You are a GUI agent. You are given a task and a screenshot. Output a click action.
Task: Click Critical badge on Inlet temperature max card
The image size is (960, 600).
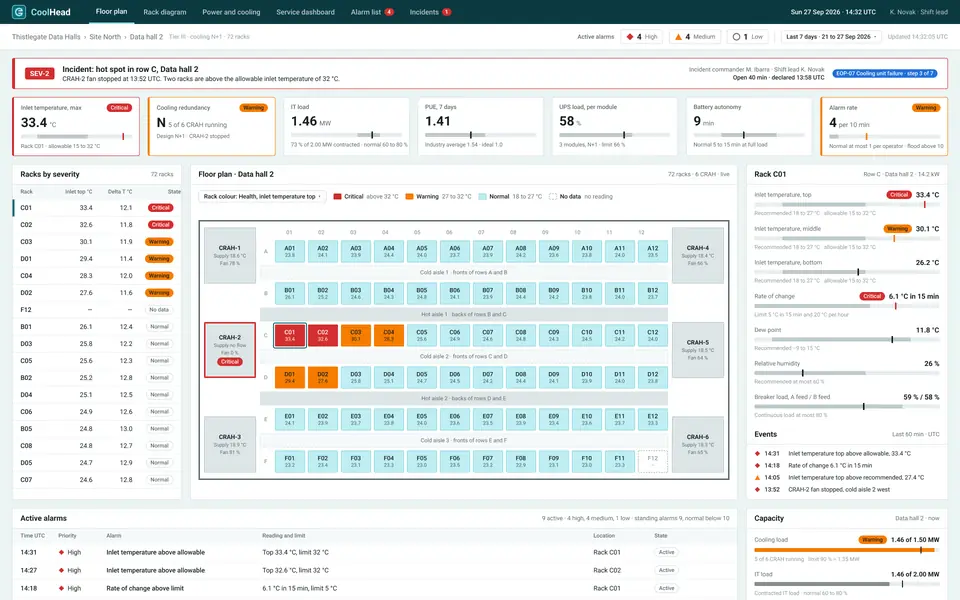tap(119, 108)
